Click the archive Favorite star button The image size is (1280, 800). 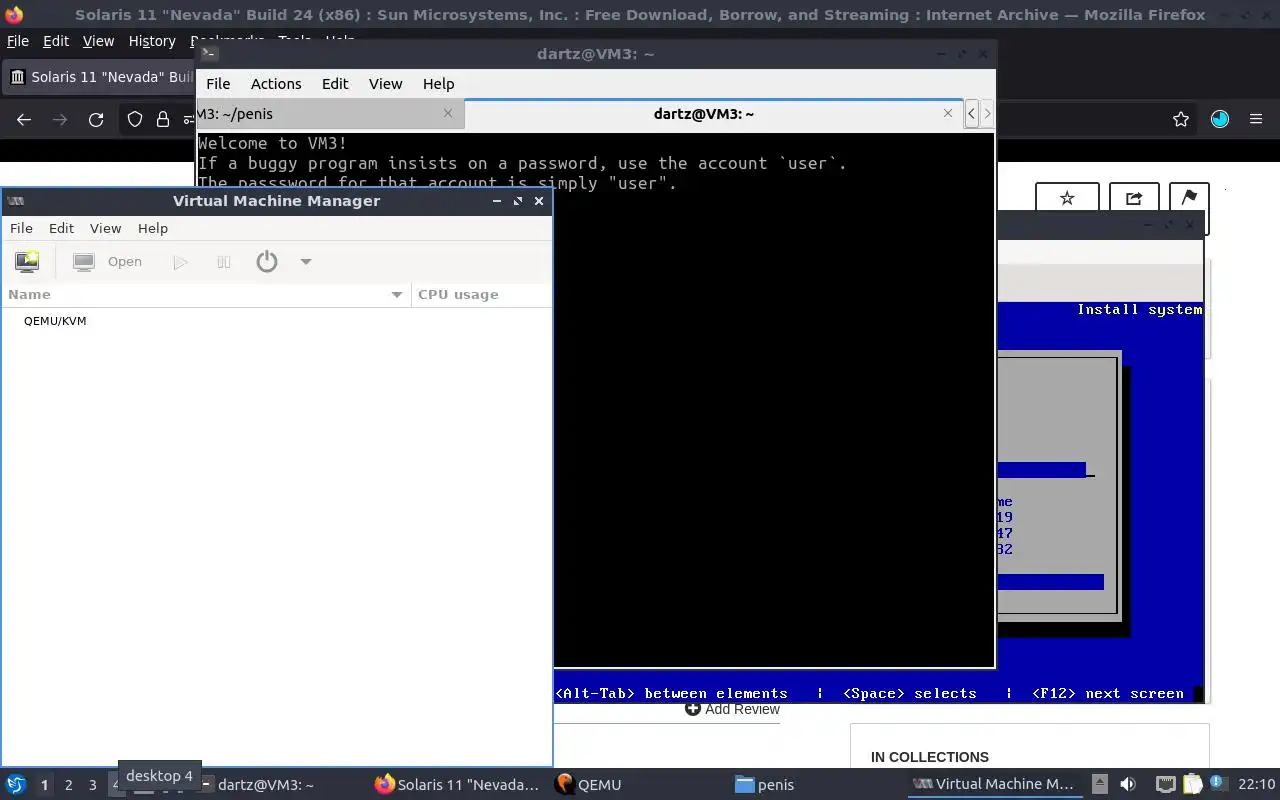(x=1067, y=198)
